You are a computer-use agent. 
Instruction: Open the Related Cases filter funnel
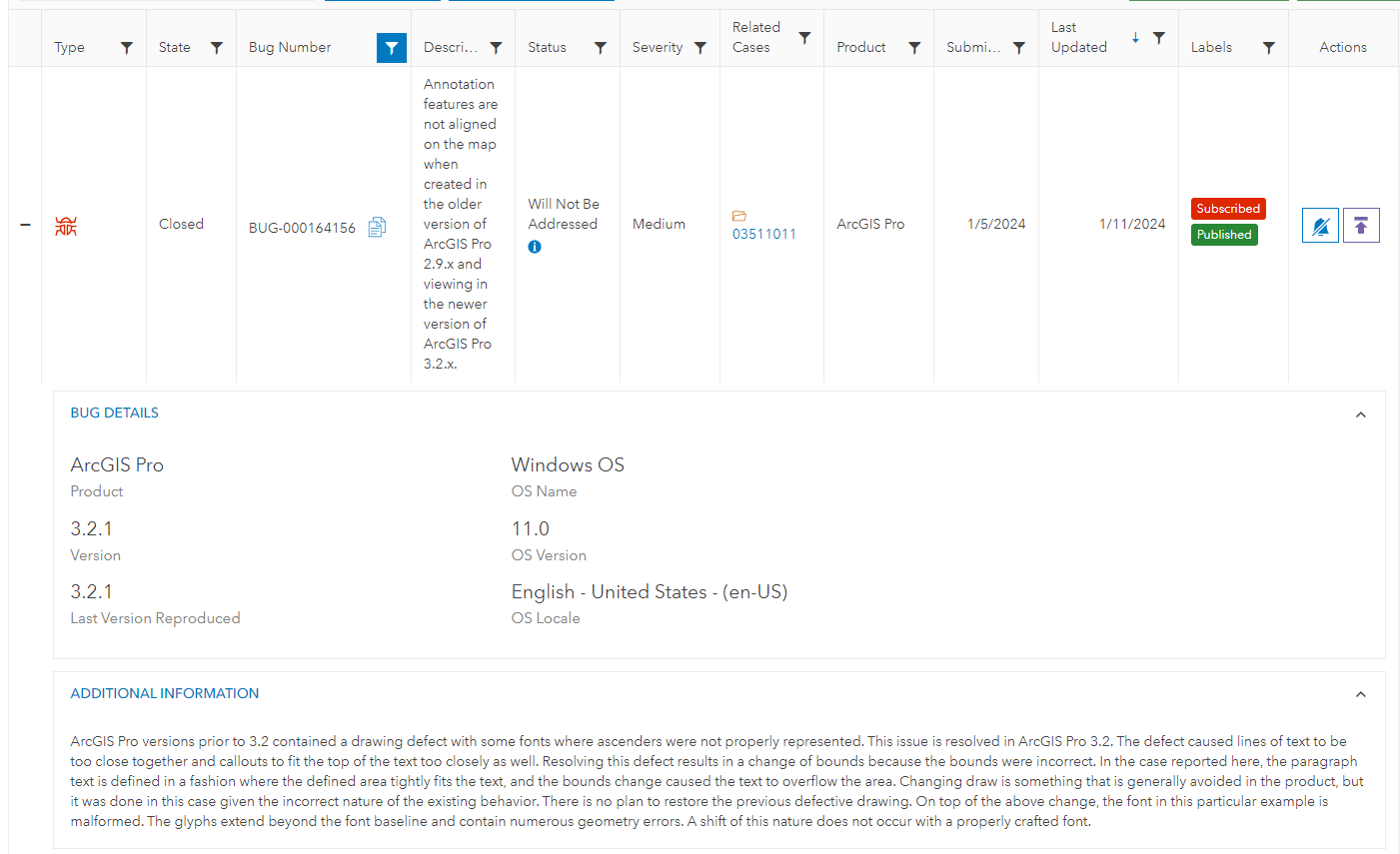point(805,38)
